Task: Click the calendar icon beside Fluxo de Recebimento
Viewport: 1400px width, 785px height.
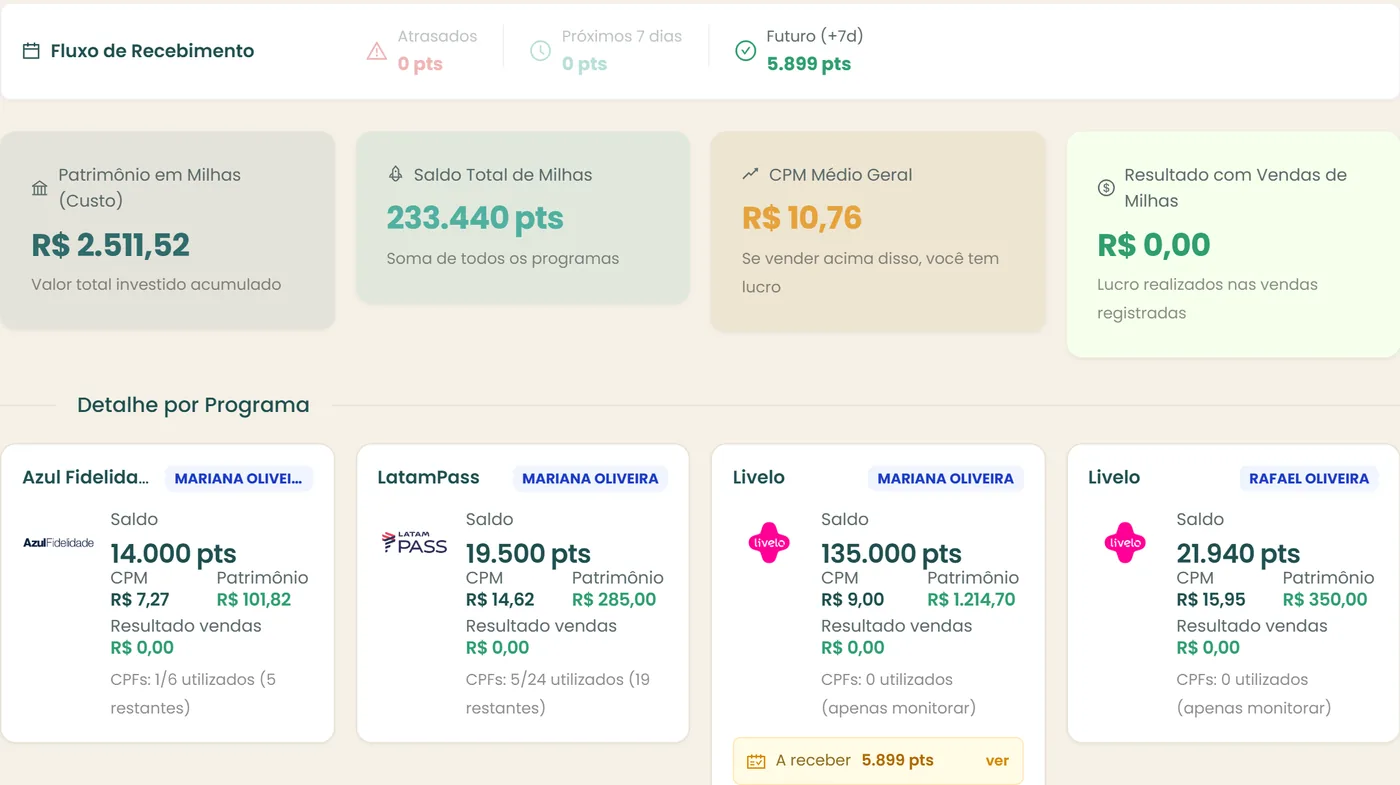Action: [31, 51]
